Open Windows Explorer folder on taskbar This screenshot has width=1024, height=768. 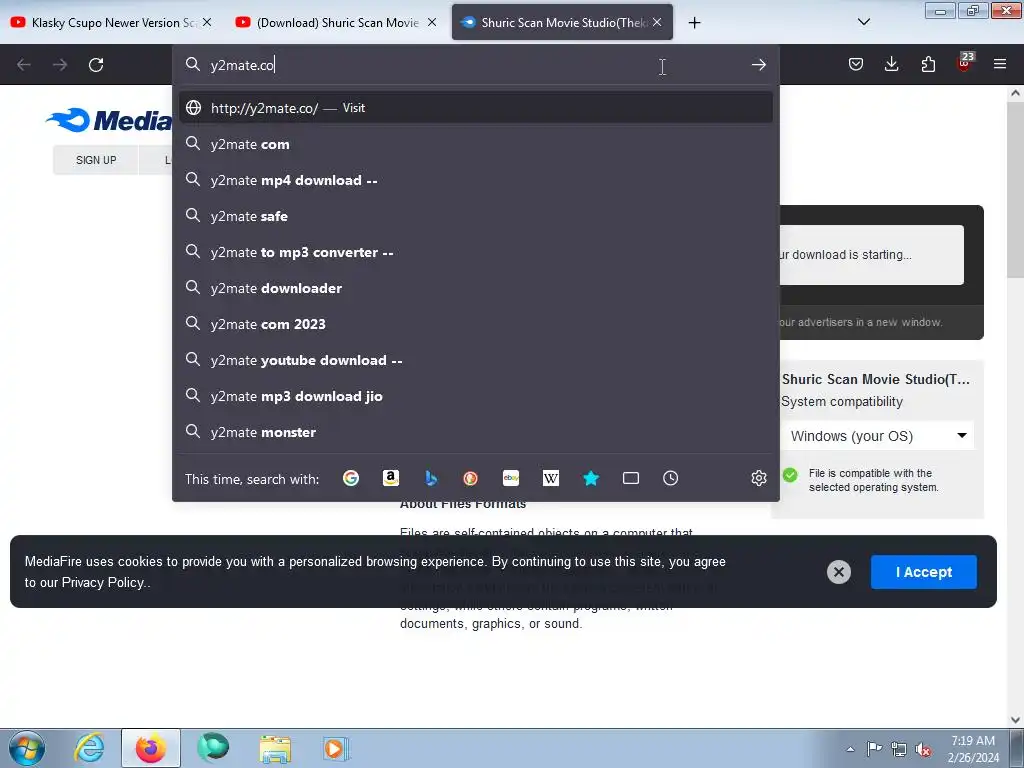(x=275, y=748)
